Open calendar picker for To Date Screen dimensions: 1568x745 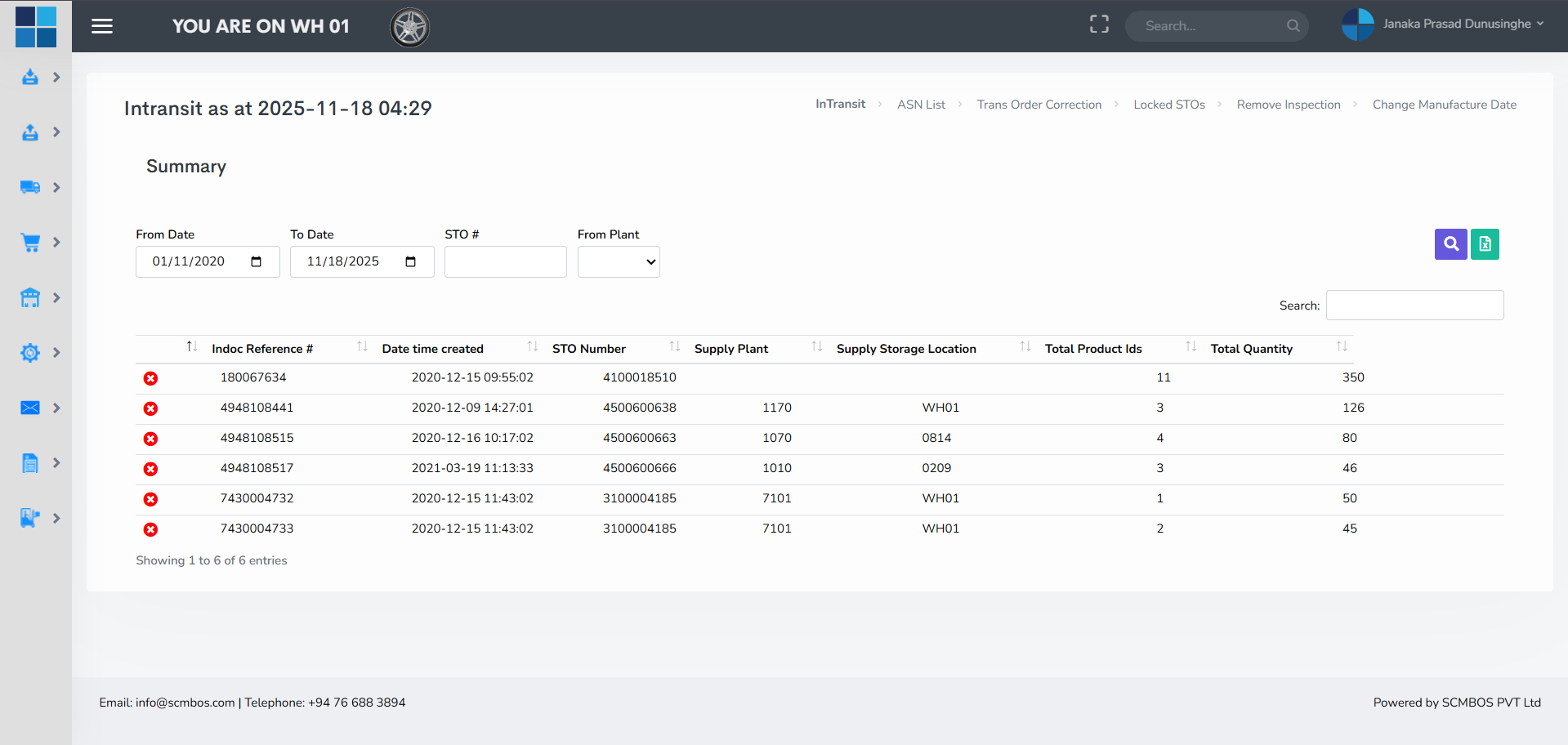(x=410, y=261)
